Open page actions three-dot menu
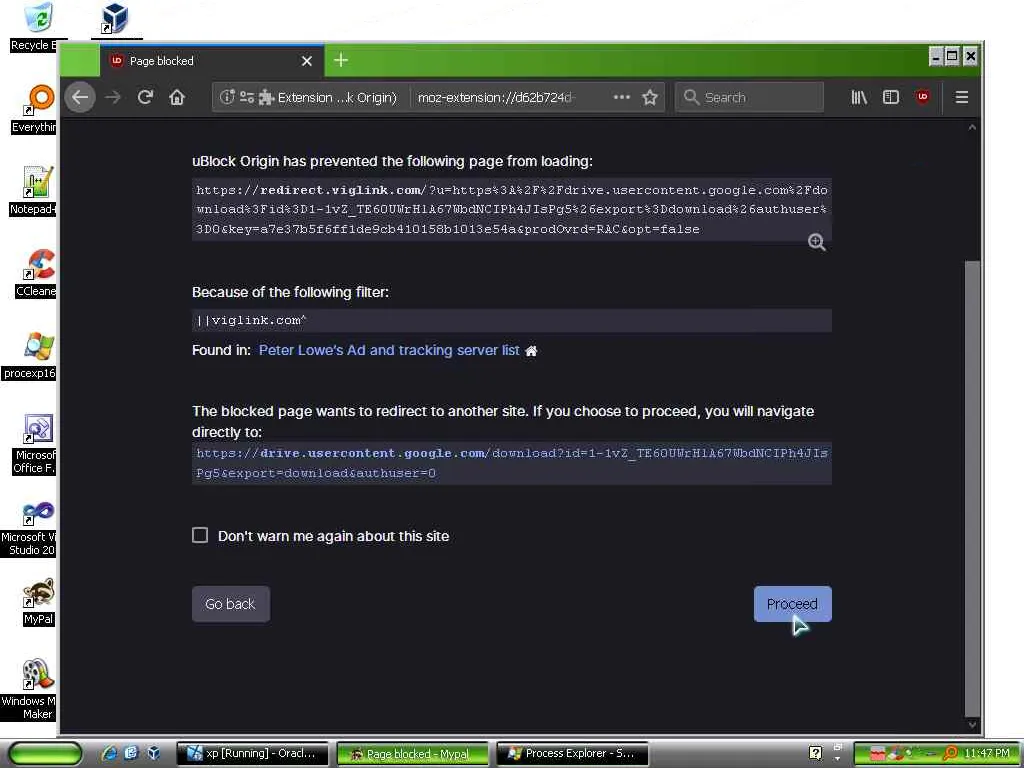The width and height of the screenshot is (1024, 768). point(622,97)
